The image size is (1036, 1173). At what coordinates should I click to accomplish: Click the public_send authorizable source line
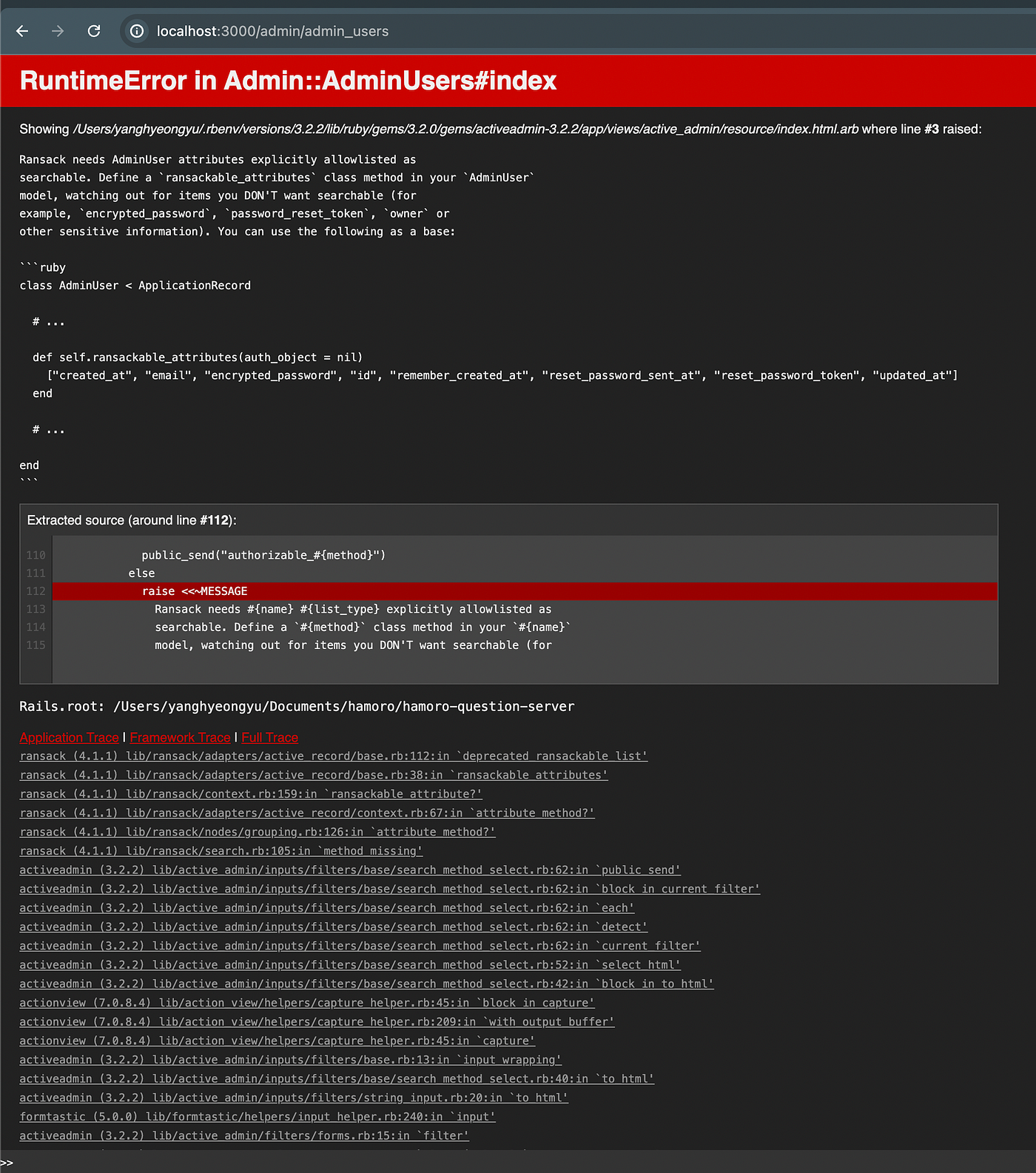click(263, 555)
